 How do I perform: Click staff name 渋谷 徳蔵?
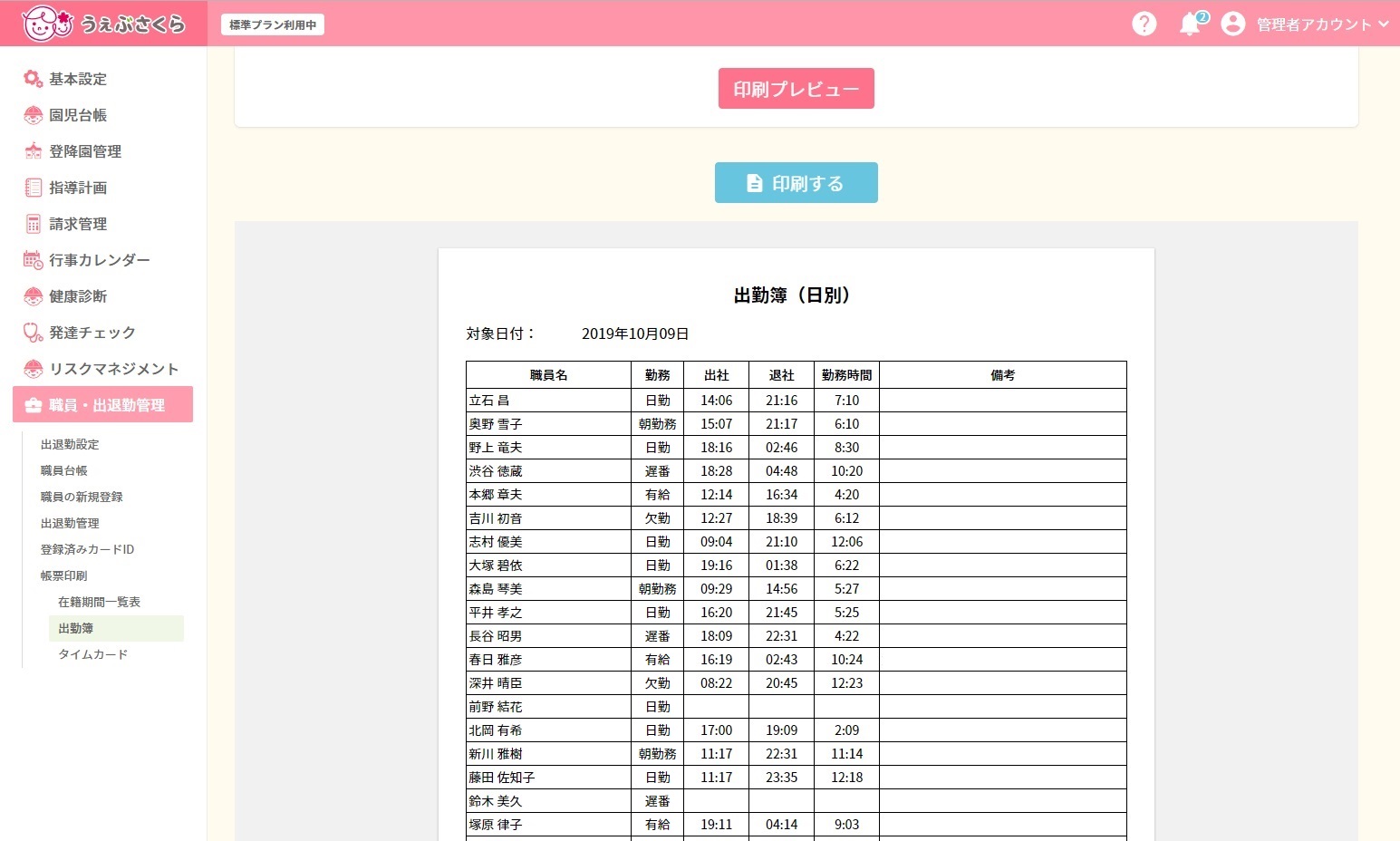click(496, 471)
